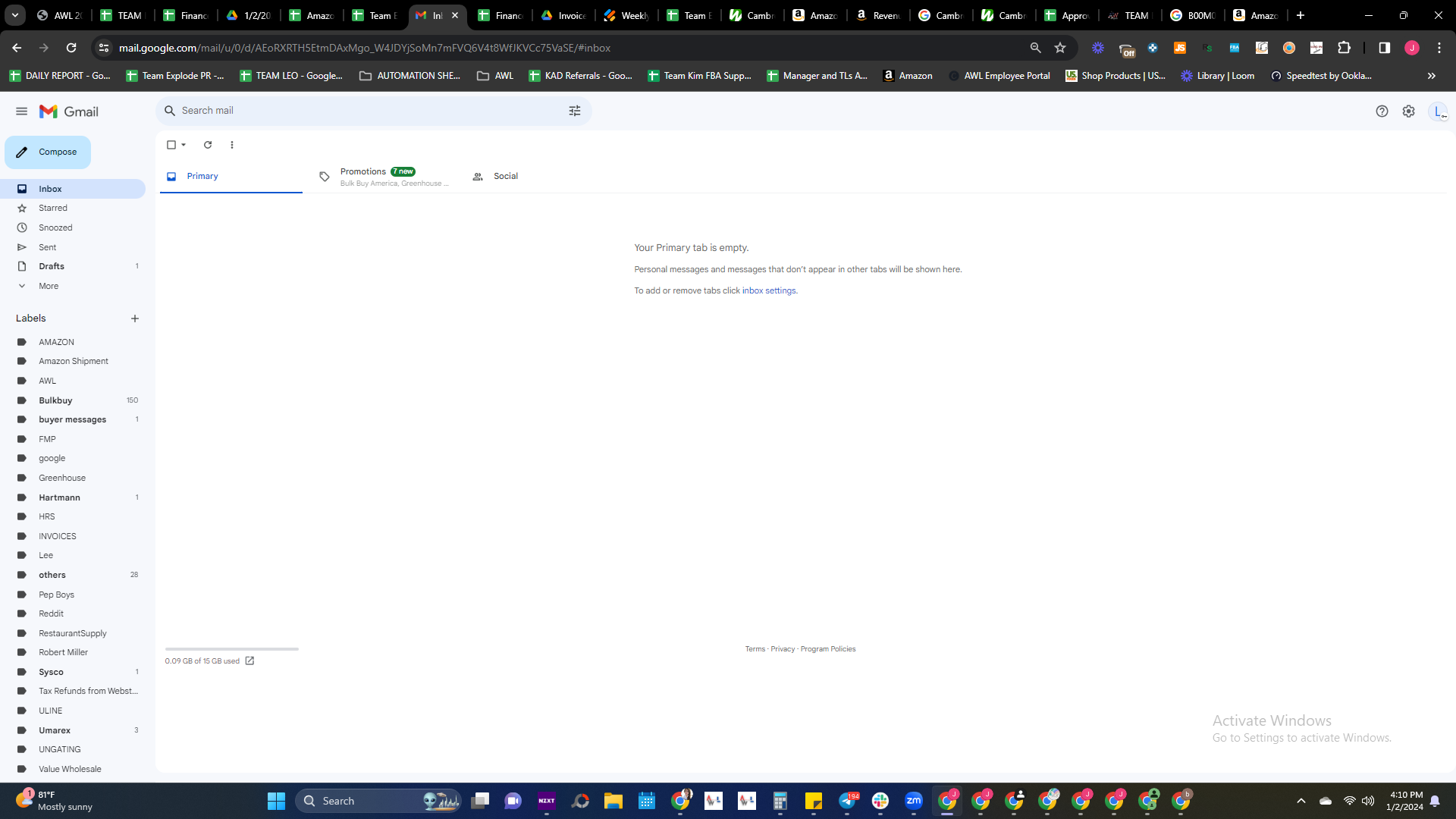This screenshot has height=819, width=1456.
Task: Open Chrome three-dot menu
Action: pos(1439,48)
